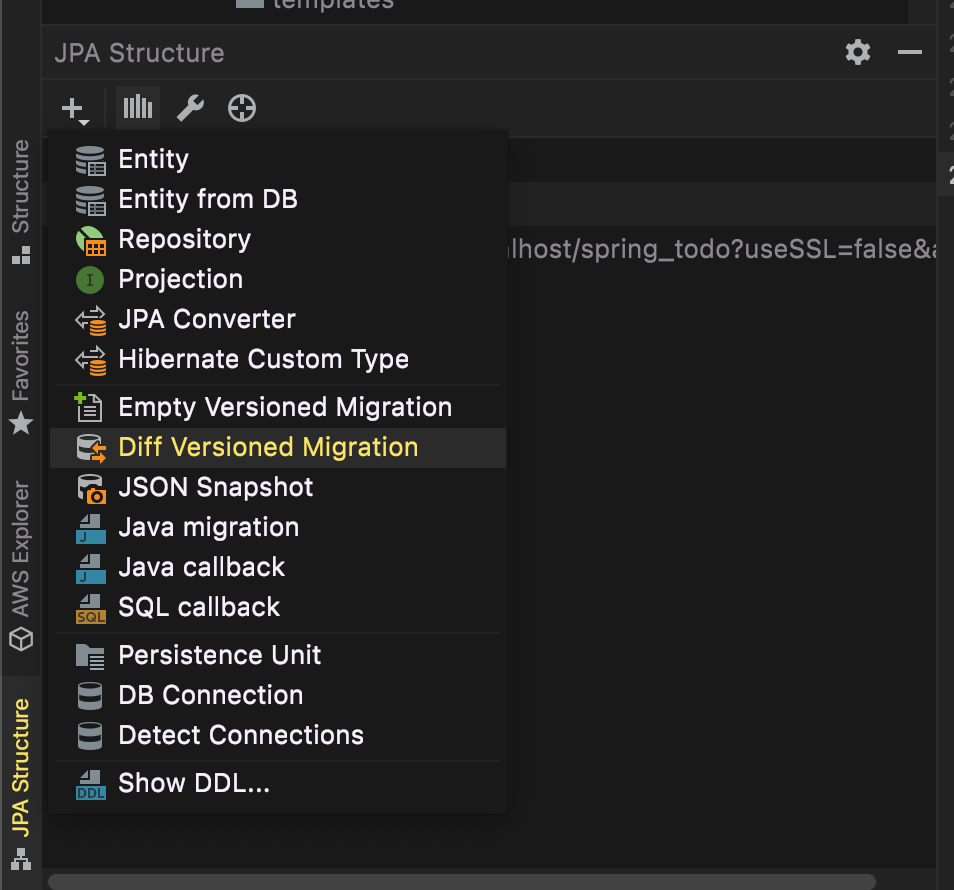Click the Repository icon
The height and width of the screenshot is (890, 954).
[91, 241]
